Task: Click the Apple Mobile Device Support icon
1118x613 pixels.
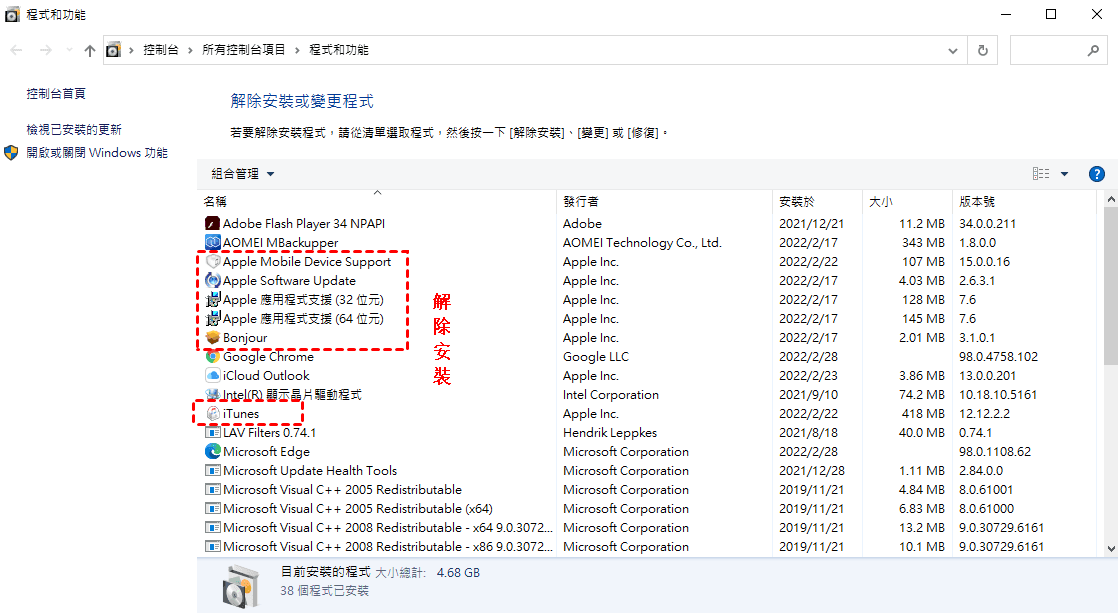Action: pyautogui.click(x=212, y=262)
